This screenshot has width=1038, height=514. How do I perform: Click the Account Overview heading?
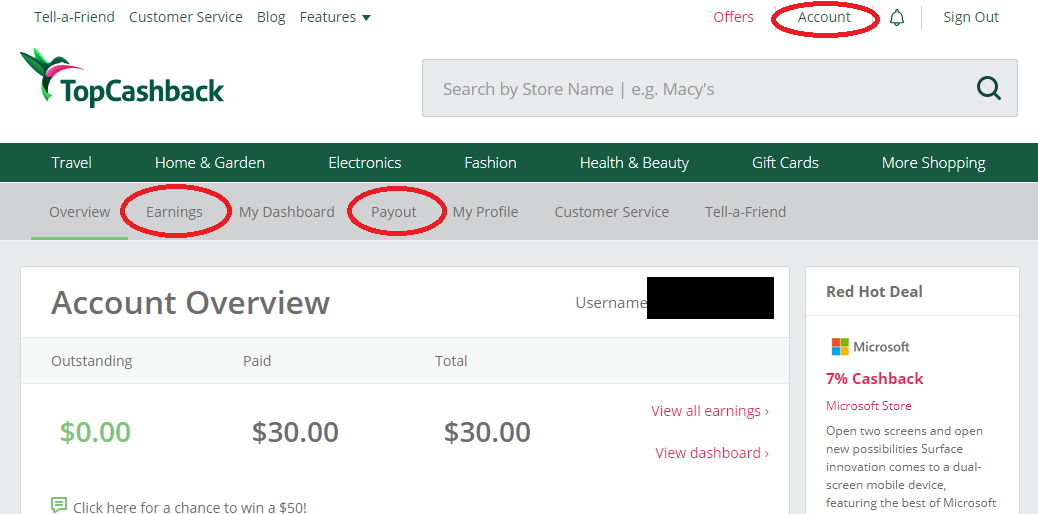(190, 303)
